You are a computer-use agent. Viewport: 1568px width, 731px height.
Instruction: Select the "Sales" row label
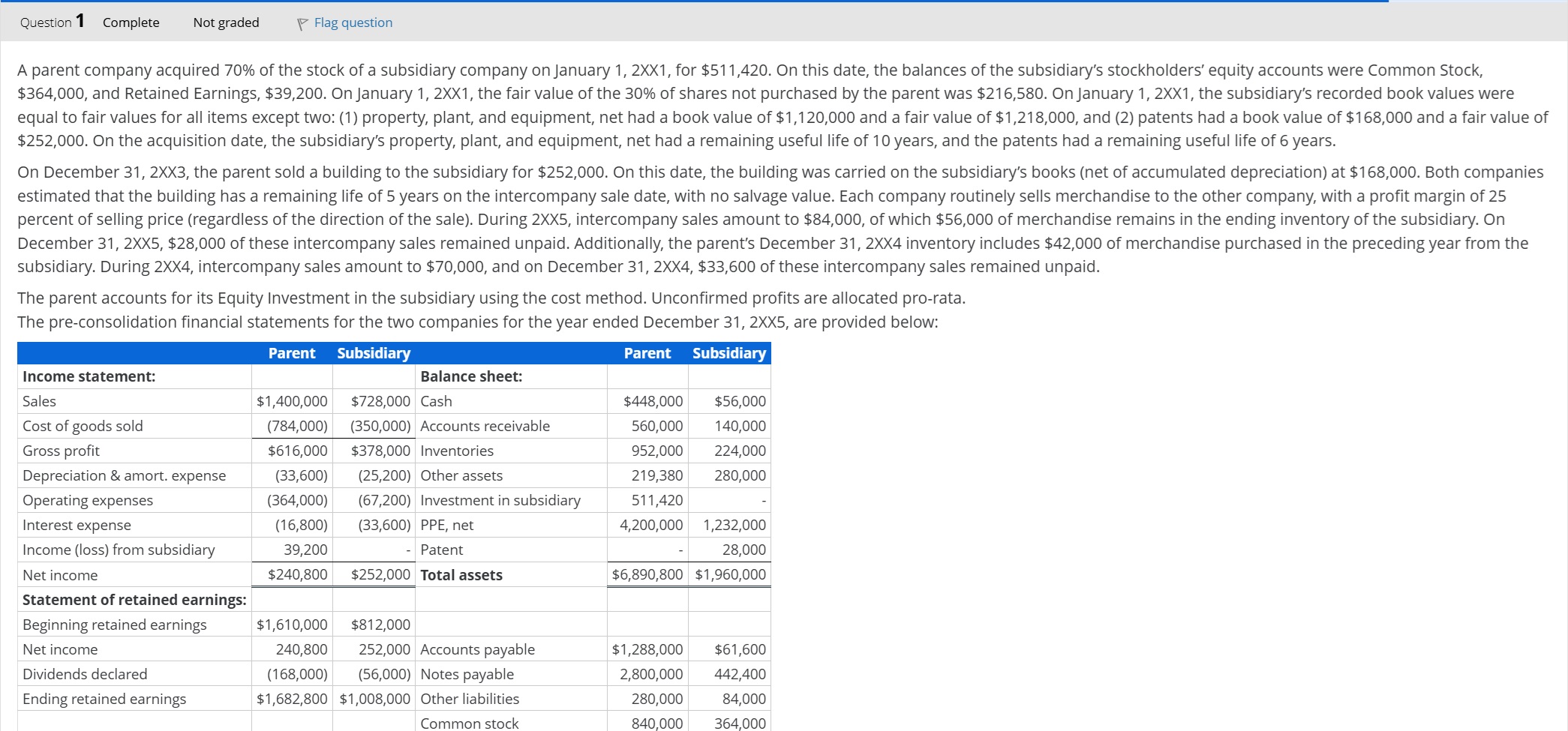[x=39, y=401]
